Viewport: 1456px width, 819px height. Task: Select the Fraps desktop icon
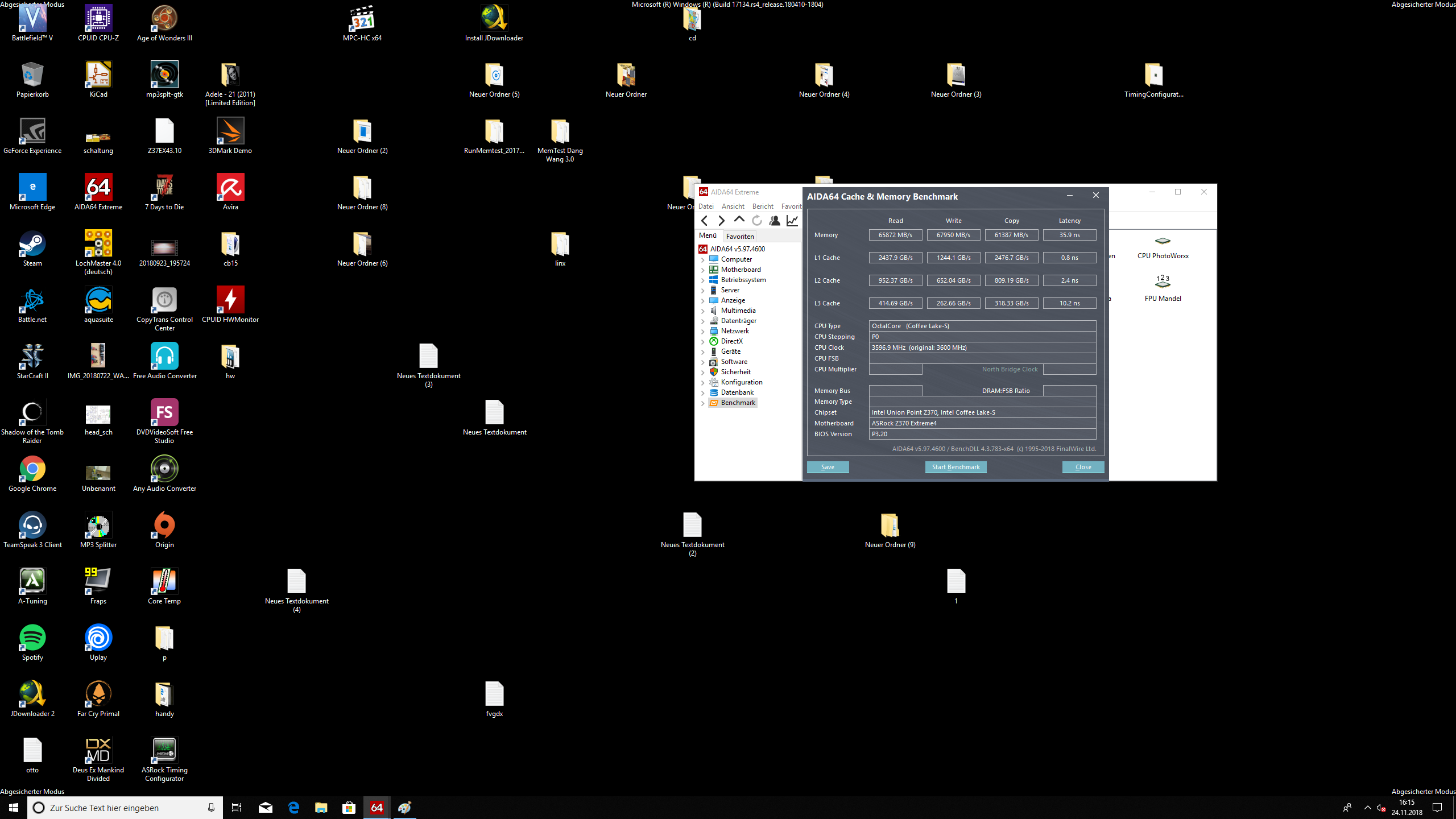pos(98,586)
